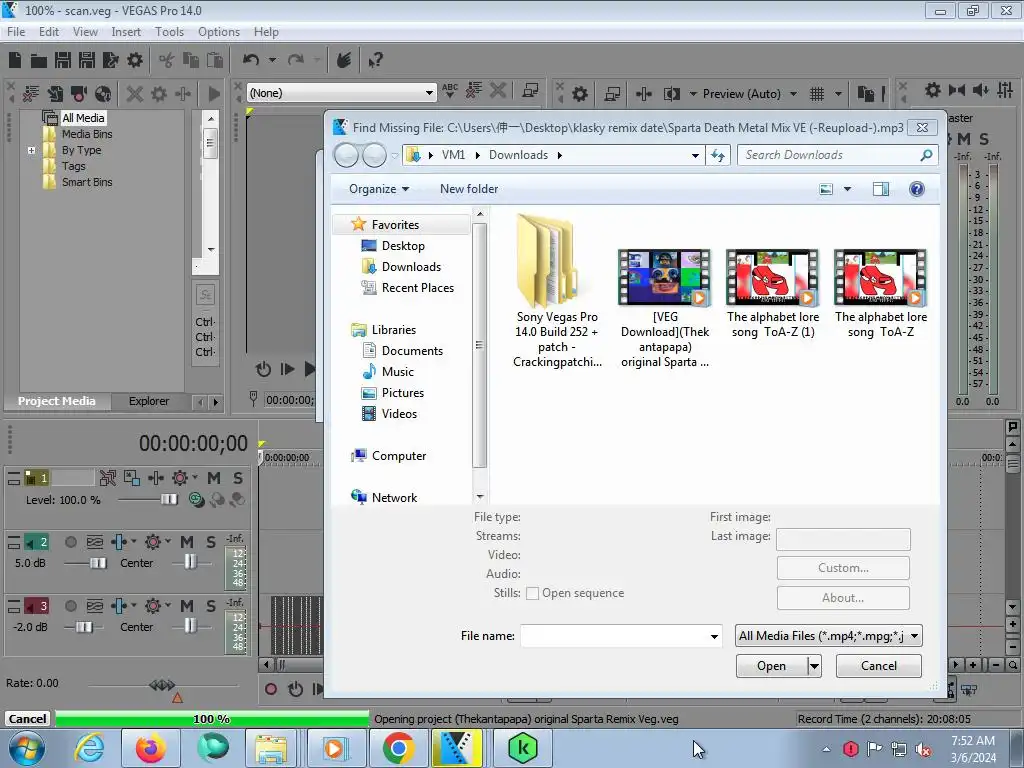The width and height of the screenshot is (1024, 768).
Task: Open Master bus audio properties gear
Action: 933,90
